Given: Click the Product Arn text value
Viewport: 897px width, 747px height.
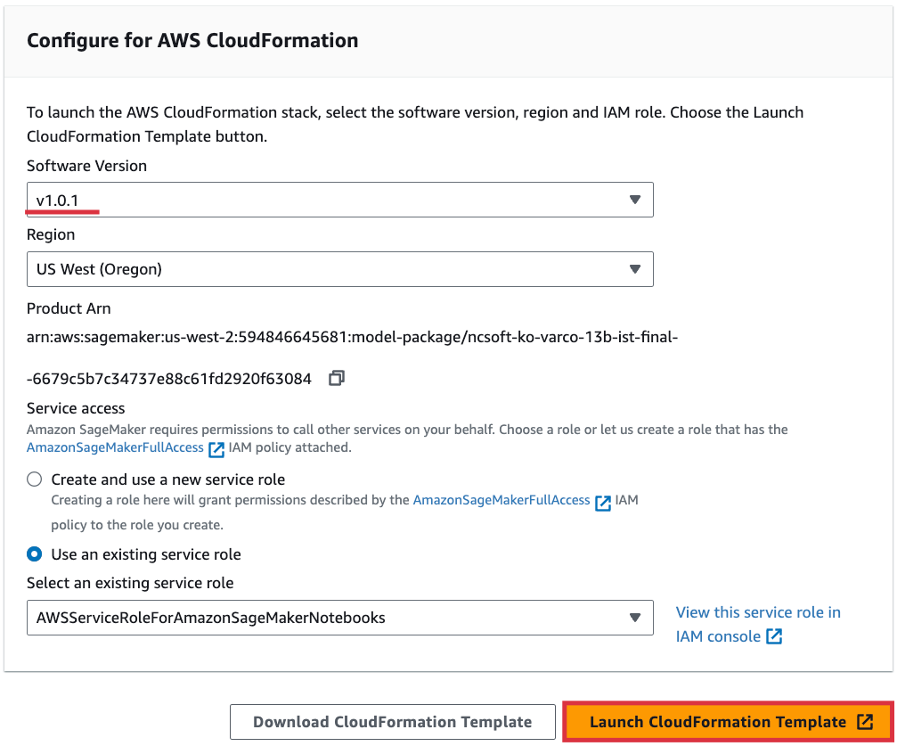Looking at the screenshot, I should coord(352,337).
